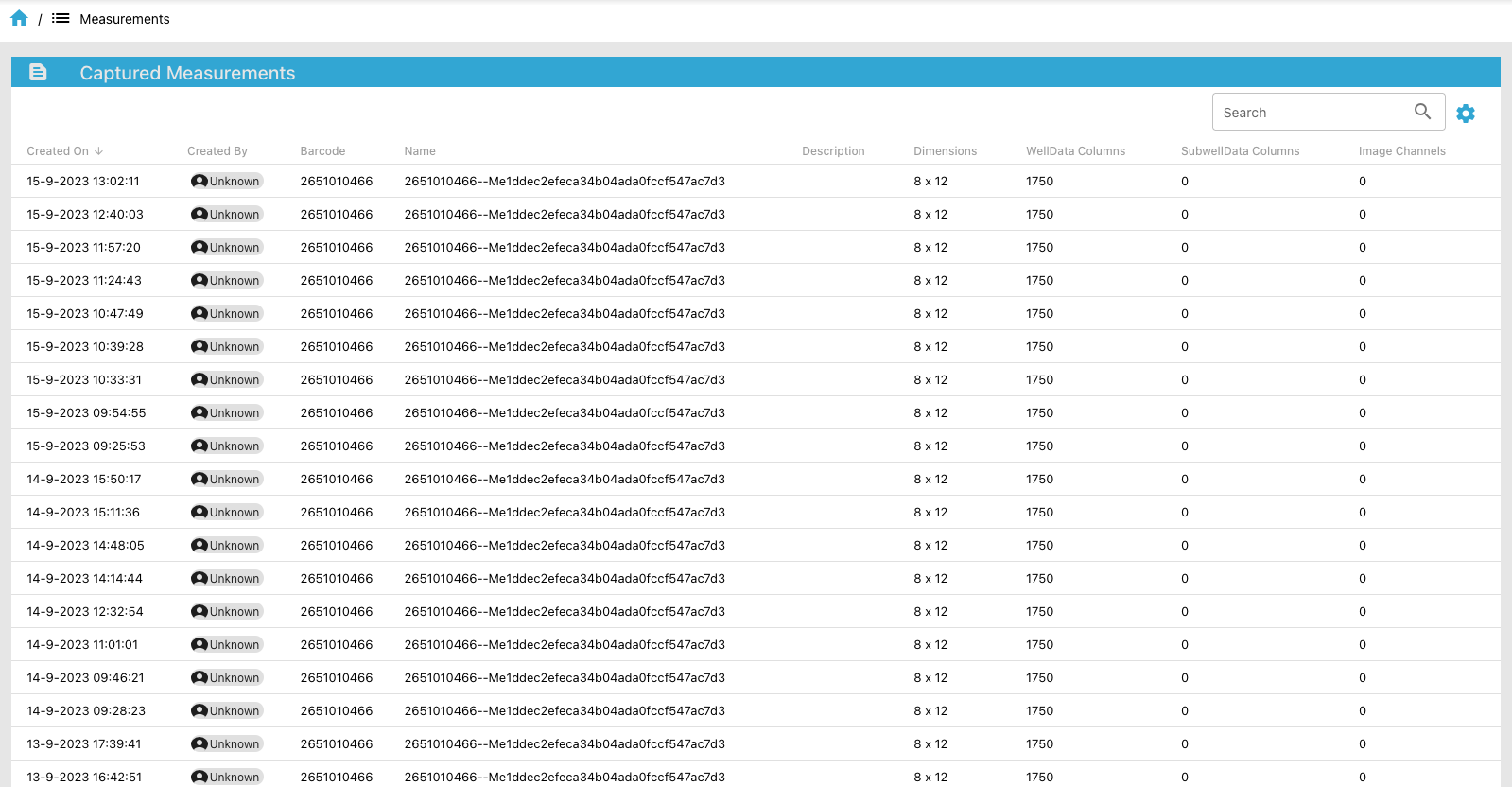Click user avatar icon in 14-9-2023 15:50:17 row
The width and height of the screenshot is (1512, 787).
(x=200, y=480)
